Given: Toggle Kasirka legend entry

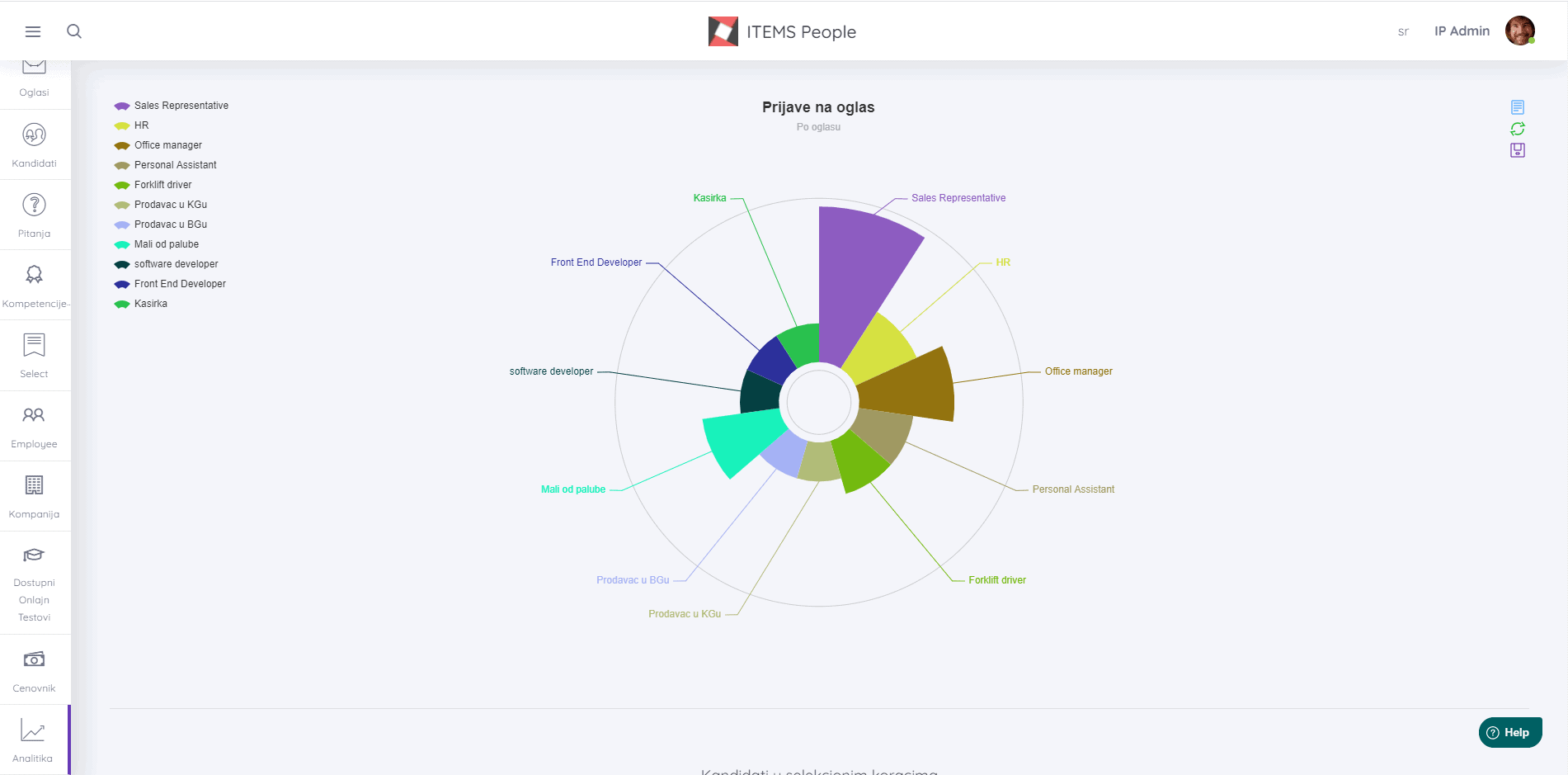Looking at the screenshot, I should tap(140, 304).
